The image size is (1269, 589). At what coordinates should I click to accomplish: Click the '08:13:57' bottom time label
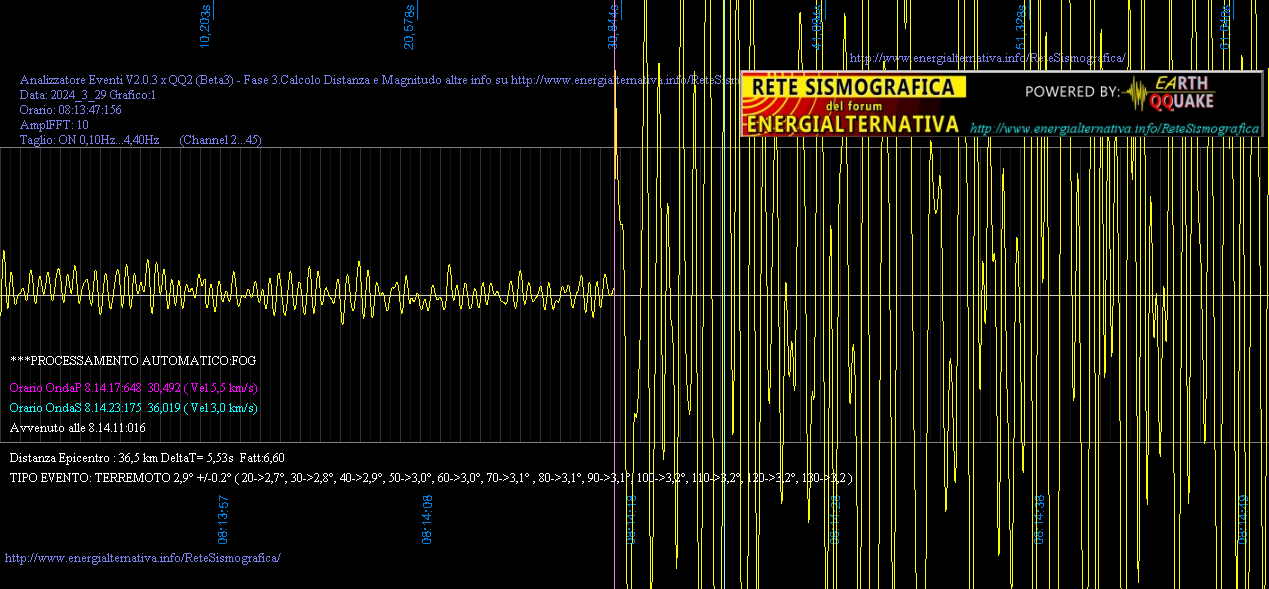(x=224, y=519)
